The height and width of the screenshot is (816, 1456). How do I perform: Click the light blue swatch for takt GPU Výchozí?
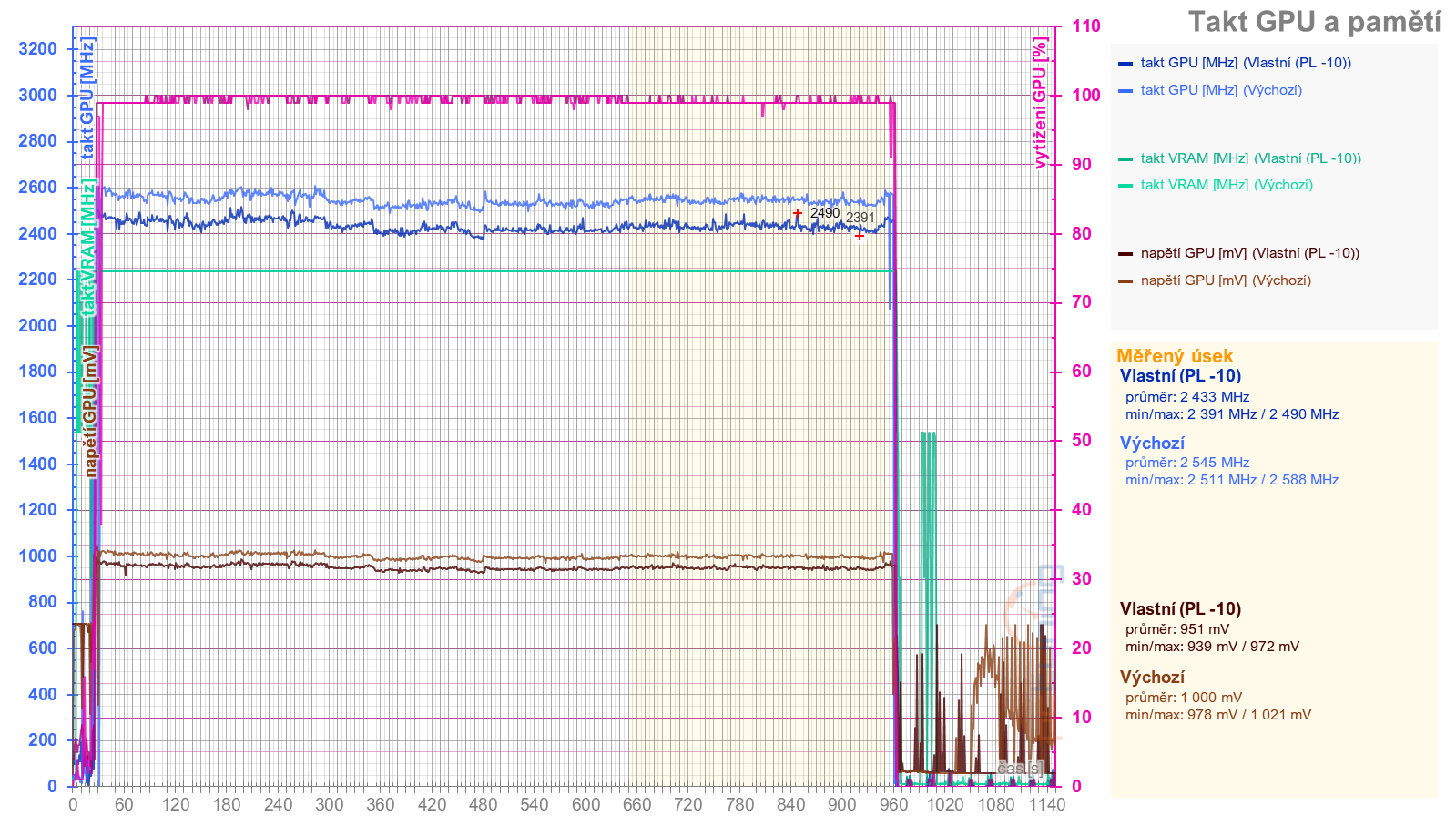(x=1125, y=91)
